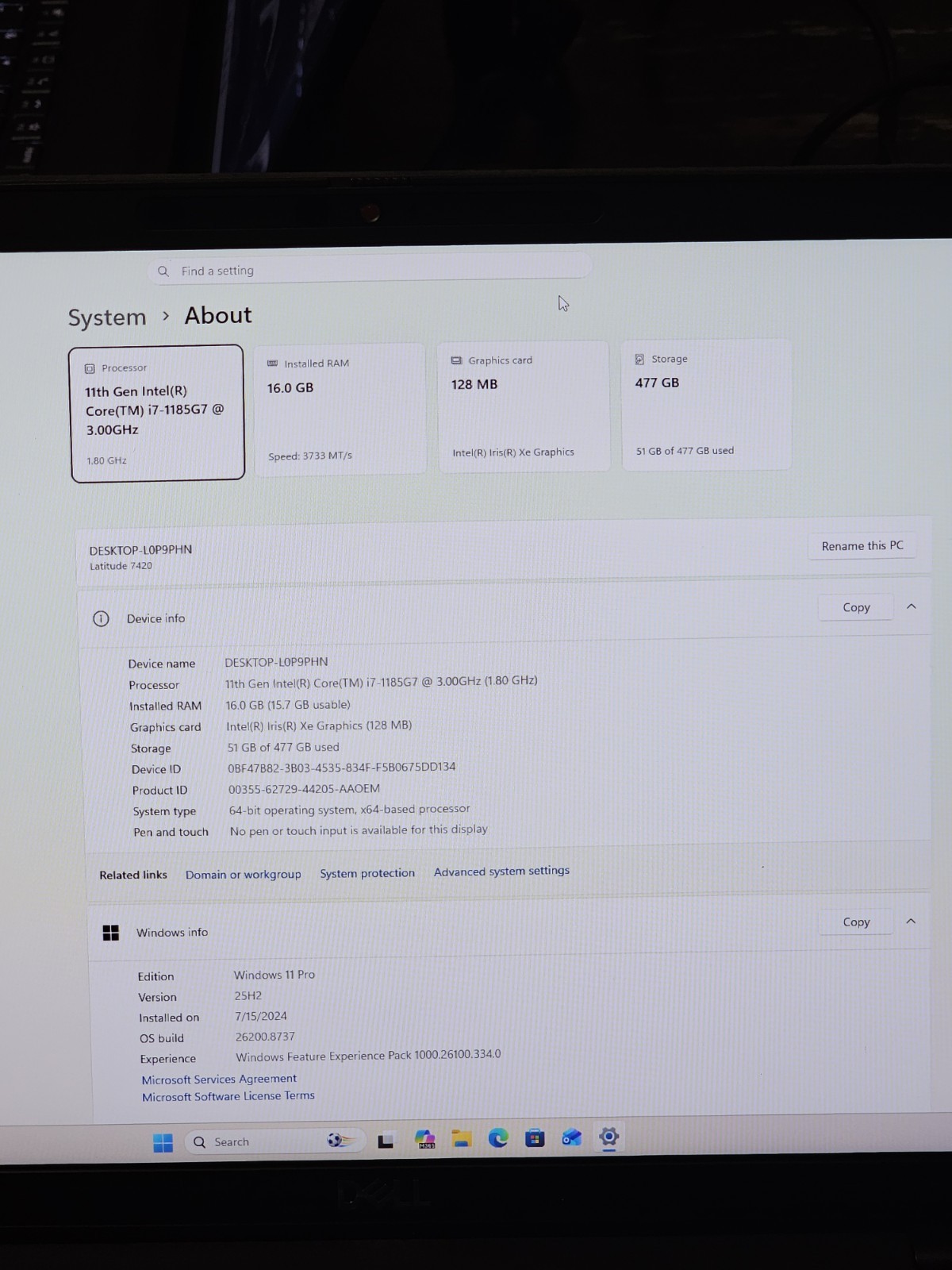Click the No pen or touch input text

tap(359, 830)
